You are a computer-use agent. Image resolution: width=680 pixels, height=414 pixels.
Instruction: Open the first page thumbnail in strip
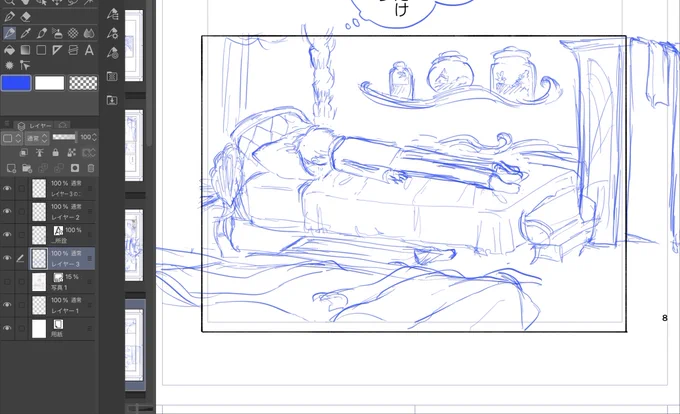point(134,46)
